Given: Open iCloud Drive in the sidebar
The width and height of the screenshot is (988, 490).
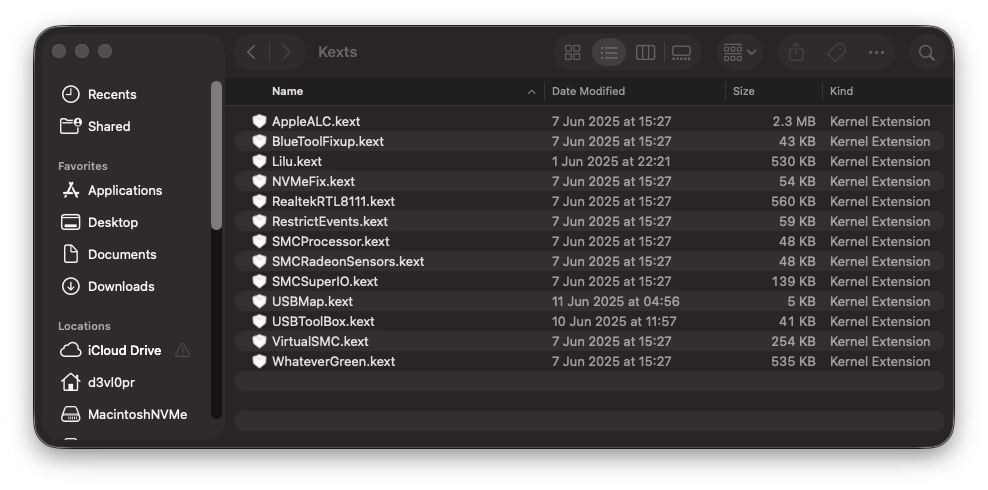Looking at the screenshot, I should 124,350.
